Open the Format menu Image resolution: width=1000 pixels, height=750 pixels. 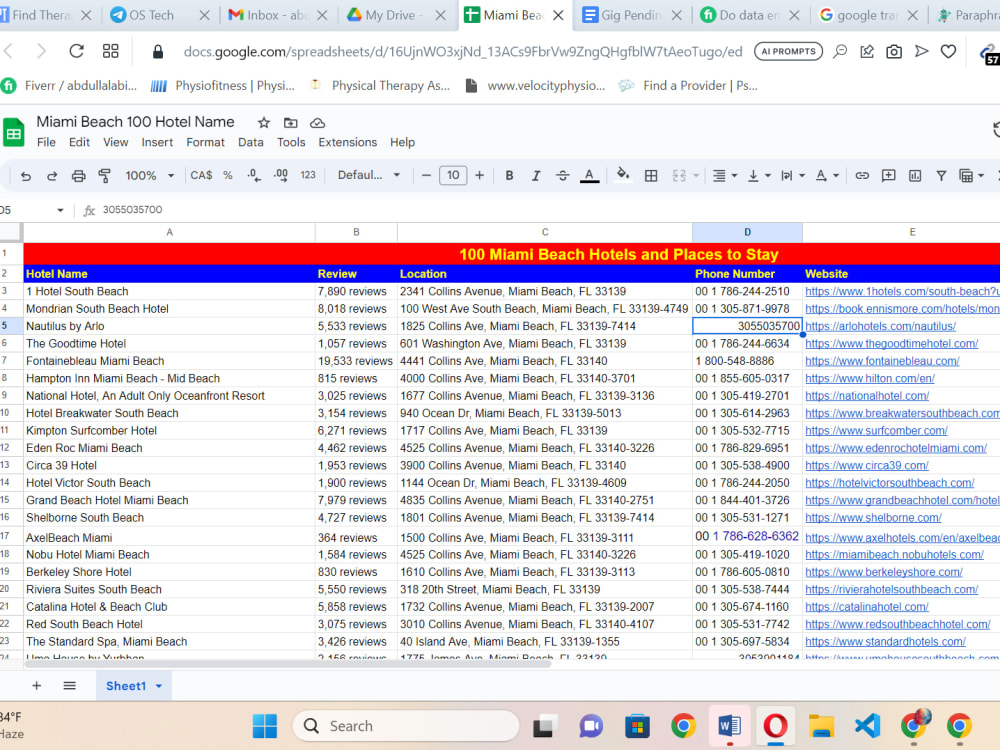tap(205, 142)
